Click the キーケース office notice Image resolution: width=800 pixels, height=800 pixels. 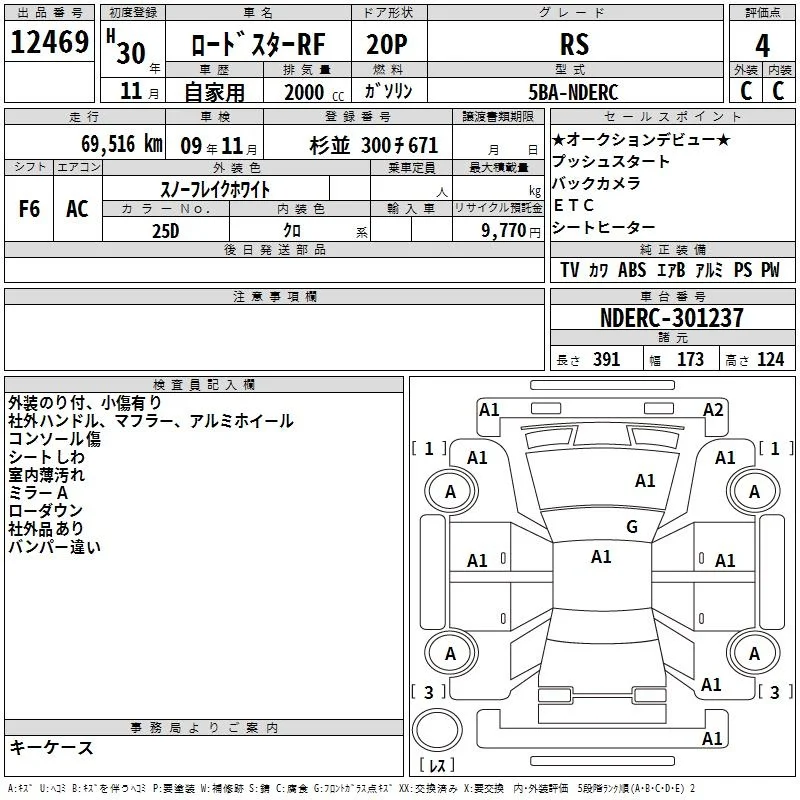pos(52,748)
